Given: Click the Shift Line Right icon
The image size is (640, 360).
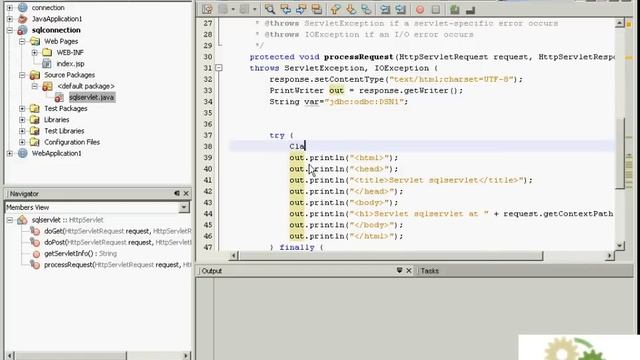Looking at the screenshot, I should point(400,9).
